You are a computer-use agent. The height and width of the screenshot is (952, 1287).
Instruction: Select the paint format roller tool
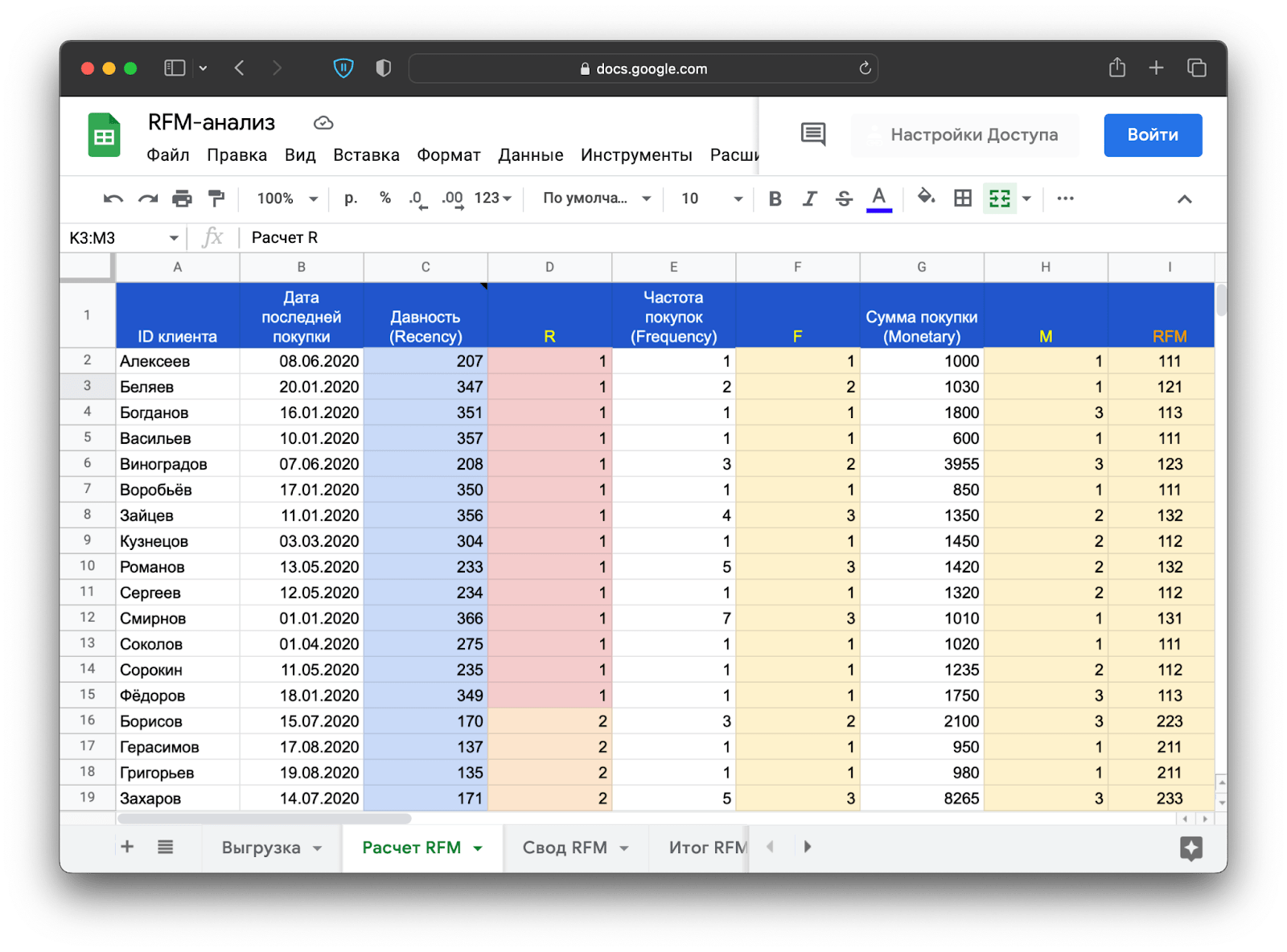point(216,199)
